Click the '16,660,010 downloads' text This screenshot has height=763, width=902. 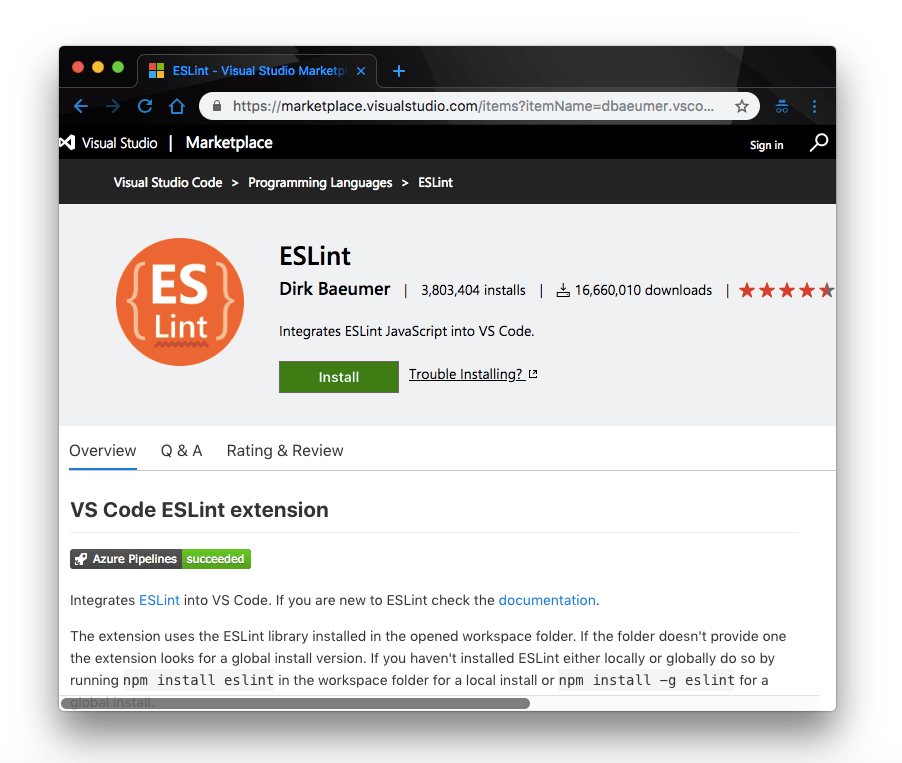coord(643,290)
